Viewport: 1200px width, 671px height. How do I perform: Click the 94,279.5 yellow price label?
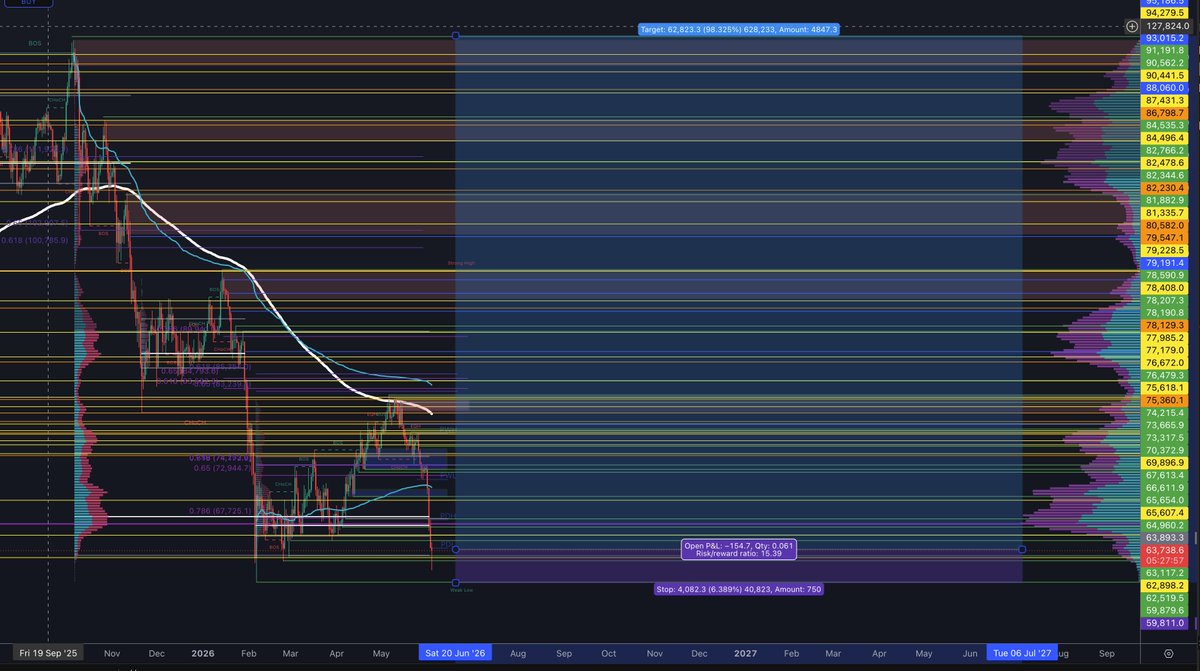tap(1165, 13)
